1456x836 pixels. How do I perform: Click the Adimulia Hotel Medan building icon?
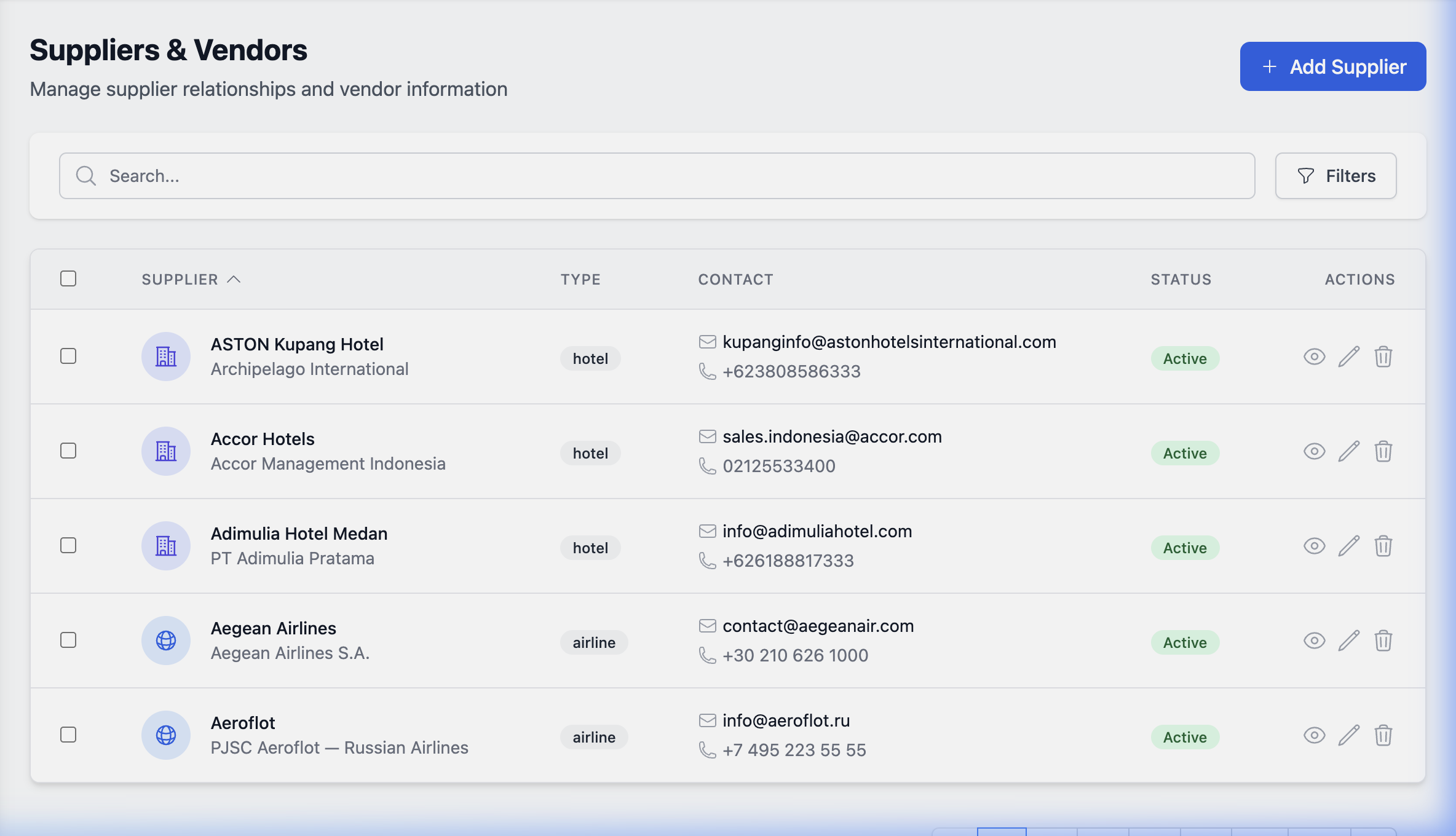[x=166, y=546]
